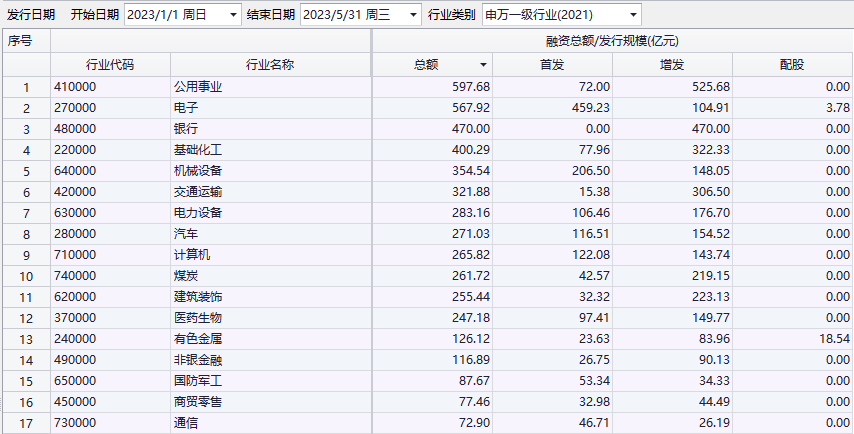Sort by the 首发 column header
Image resolution: width=854 pixels, height=434 pixels.
point(552,65)
